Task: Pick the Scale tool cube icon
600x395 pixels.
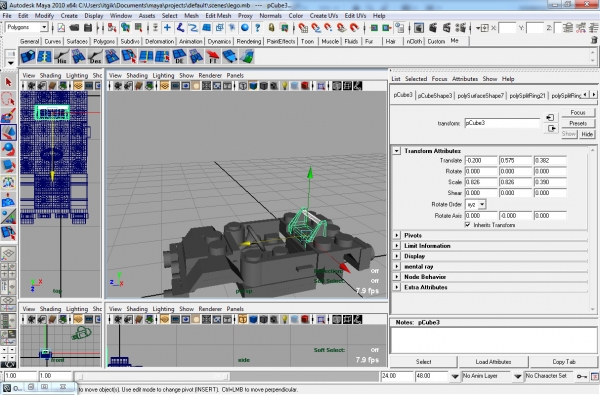Action: (8, 166)
